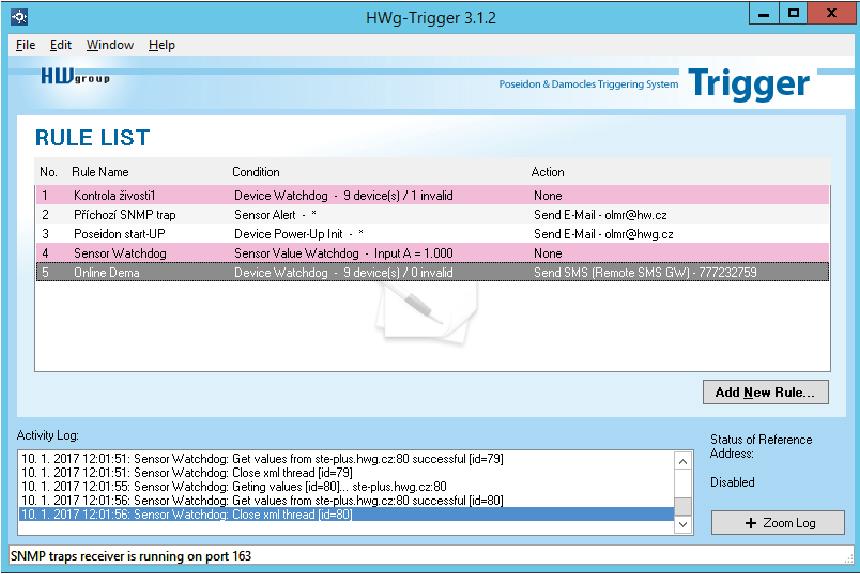
Task: Click the activity log scrollbar thumb
Action: (683, 507)
